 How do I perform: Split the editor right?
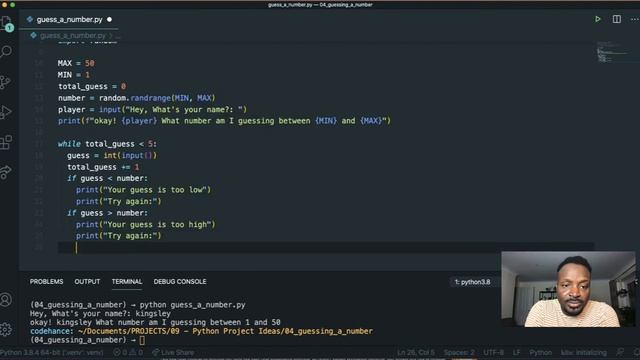tap(617, 19)
